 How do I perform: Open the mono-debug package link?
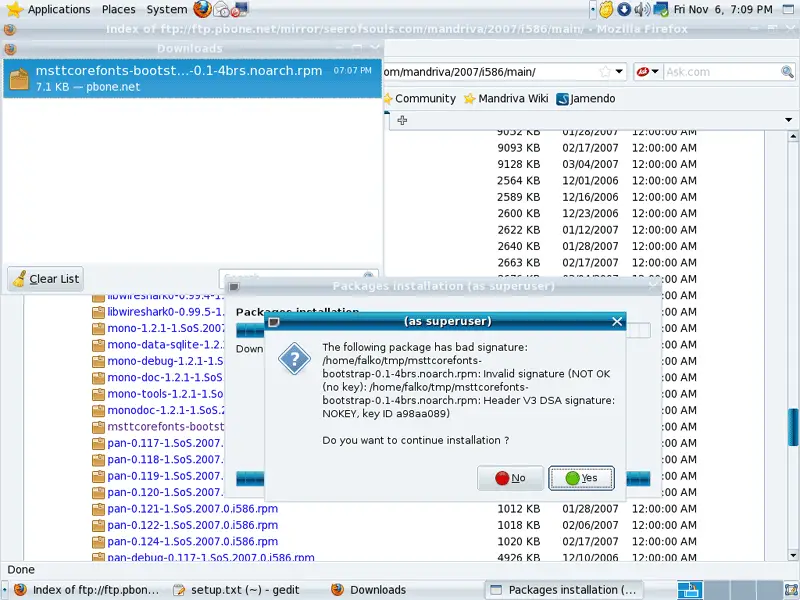[165, 361]
